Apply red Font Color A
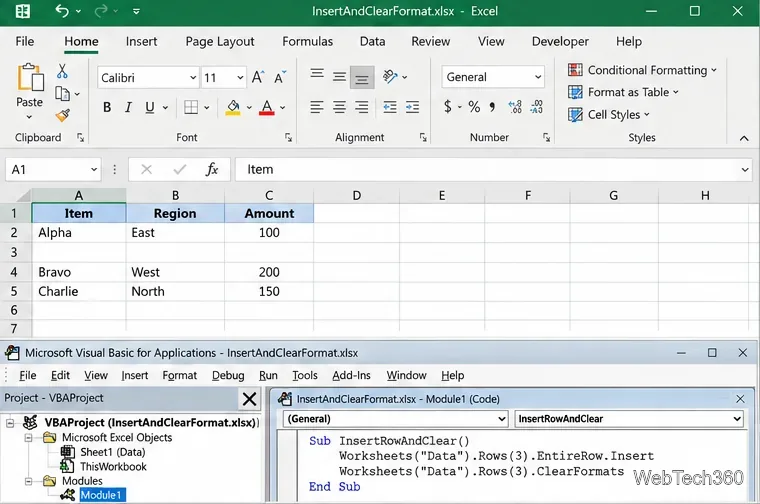The image size is (760, 504). point(267,107)
